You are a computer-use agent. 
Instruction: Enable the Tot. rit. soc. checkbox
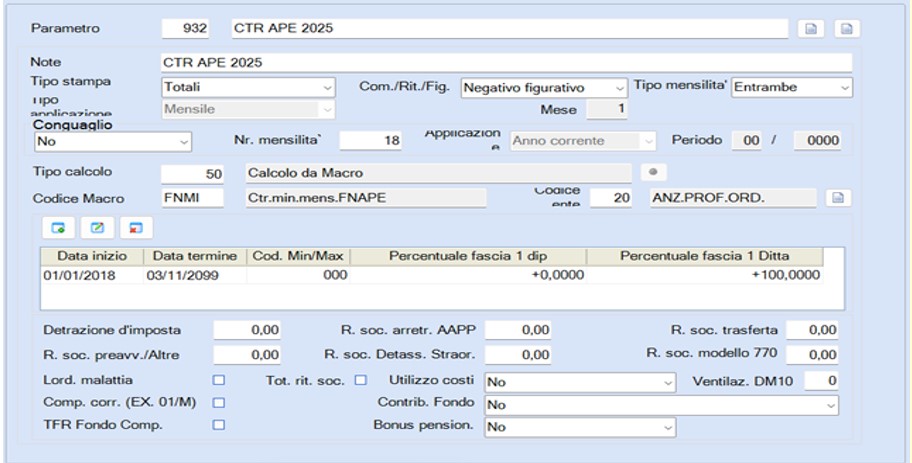pyautogui.click(x=361, y=380)
